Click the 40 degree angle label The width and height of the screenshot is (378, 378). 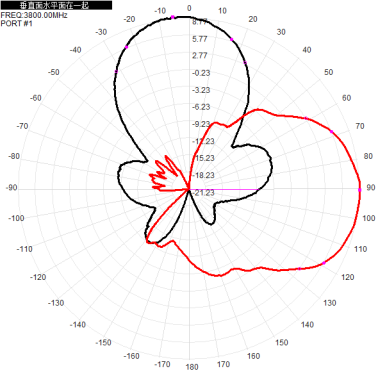point(307,50)
